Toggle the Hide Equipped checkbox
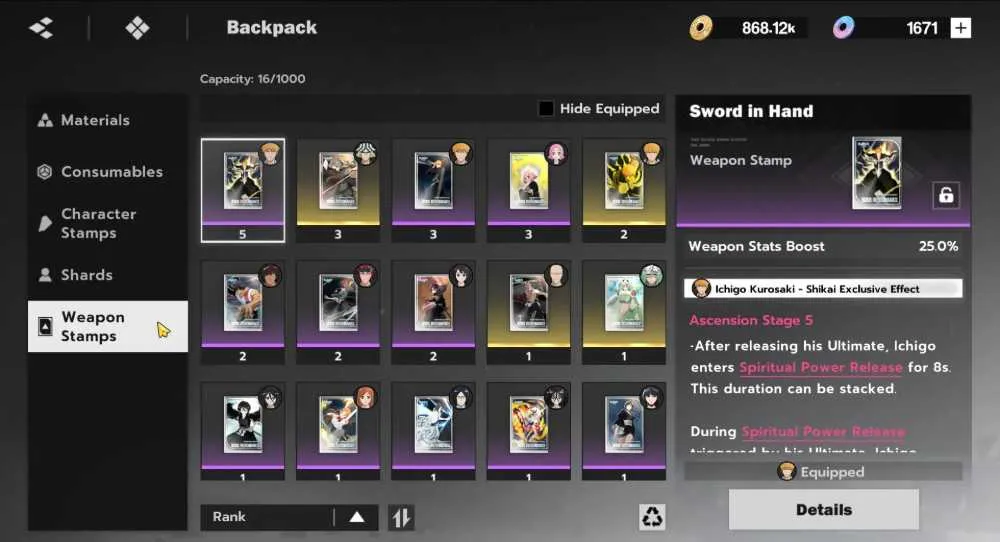This screenshot has width=1000, height=542. tap(546, 108)
